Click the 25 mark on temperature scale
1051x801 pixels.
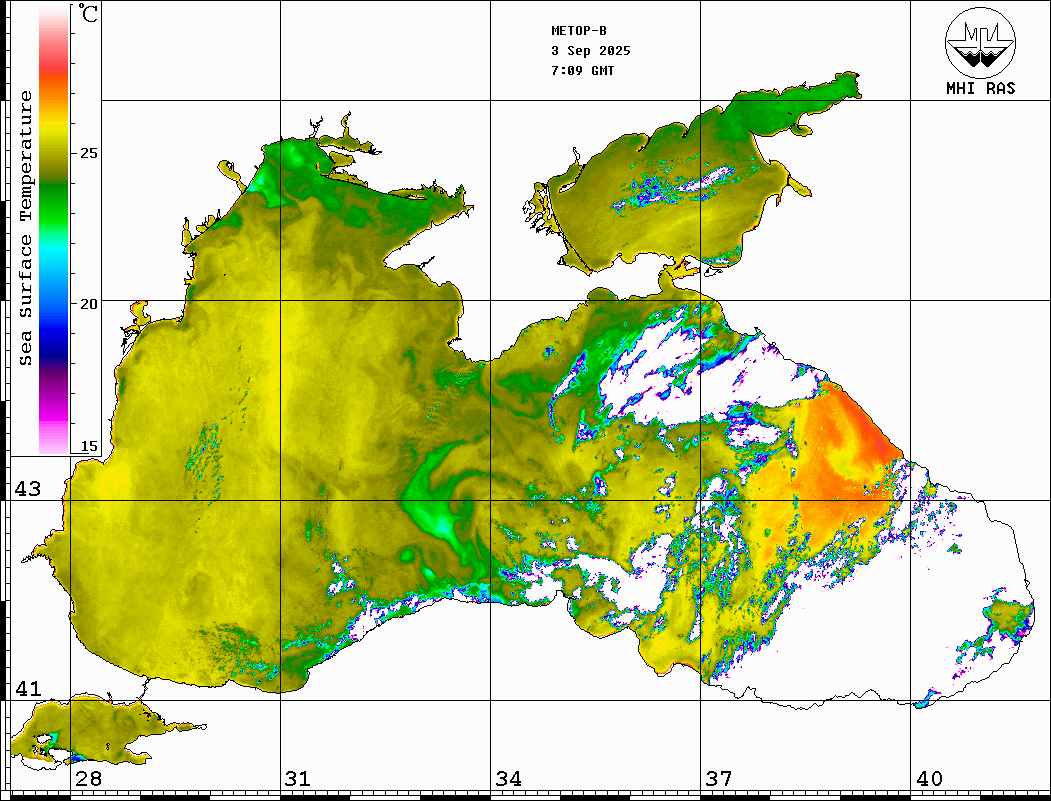[x=88, y=153]
